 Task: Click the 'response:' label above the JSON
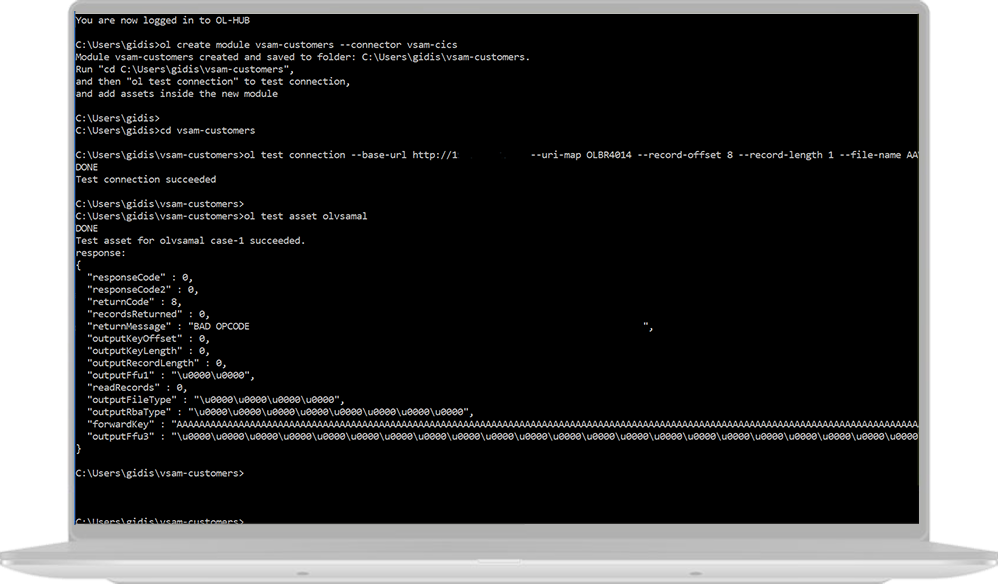(x=101, y=253)
